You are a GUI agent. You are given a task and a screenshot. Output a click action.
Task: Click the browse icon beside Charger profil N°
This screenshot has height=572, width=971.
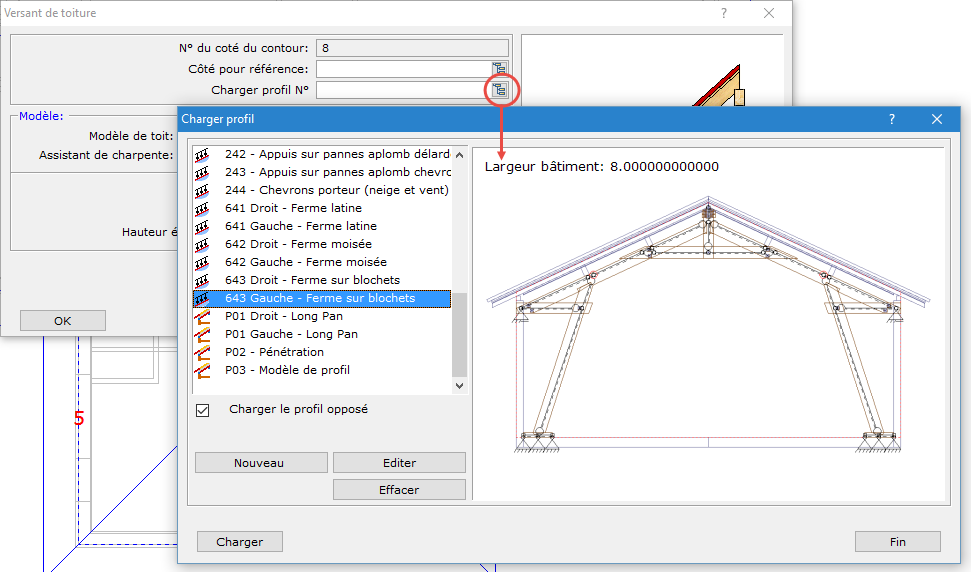[x=499, y=90]
